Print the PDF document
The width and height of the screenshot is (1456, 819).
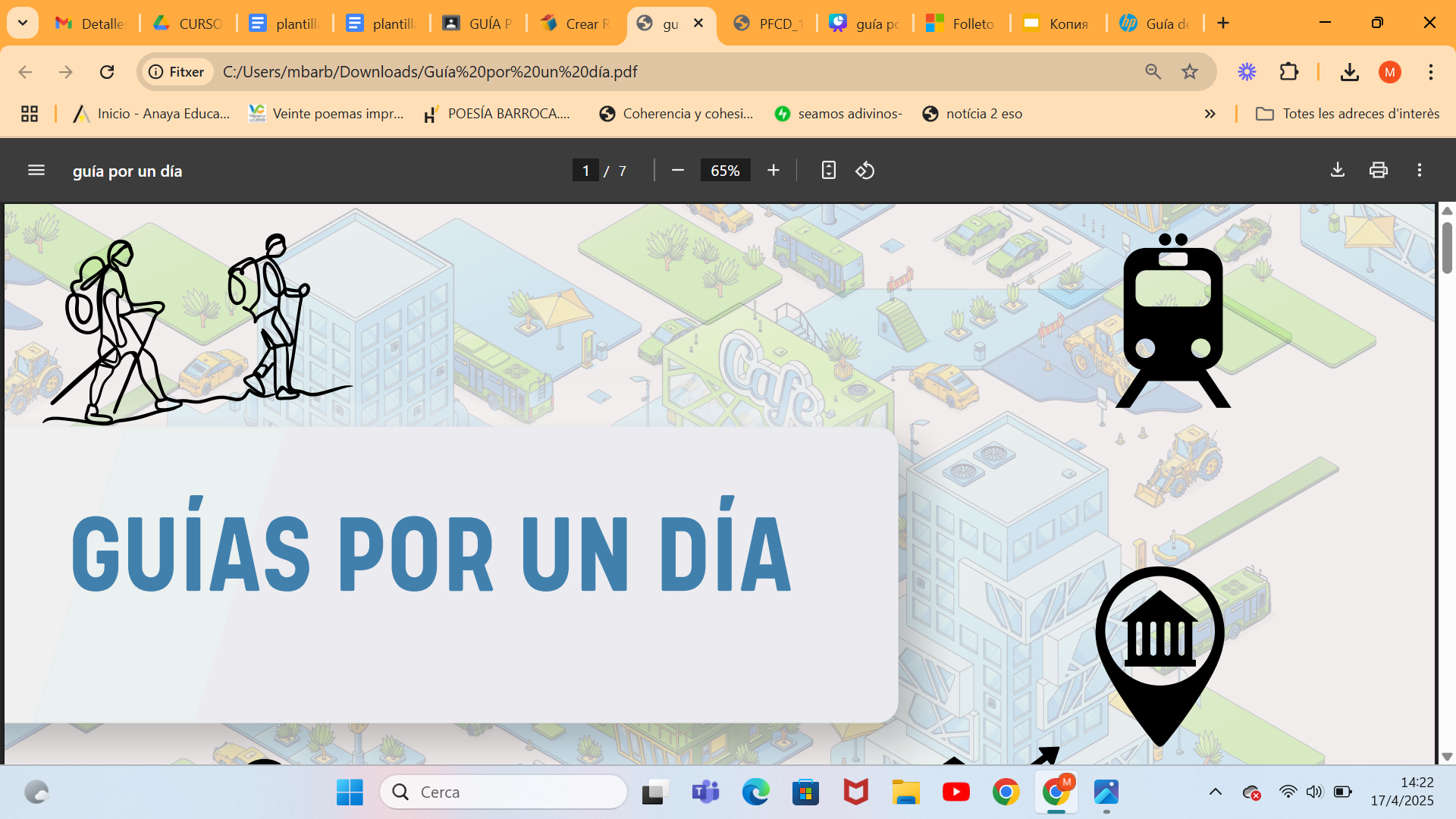coord(1379,170)
